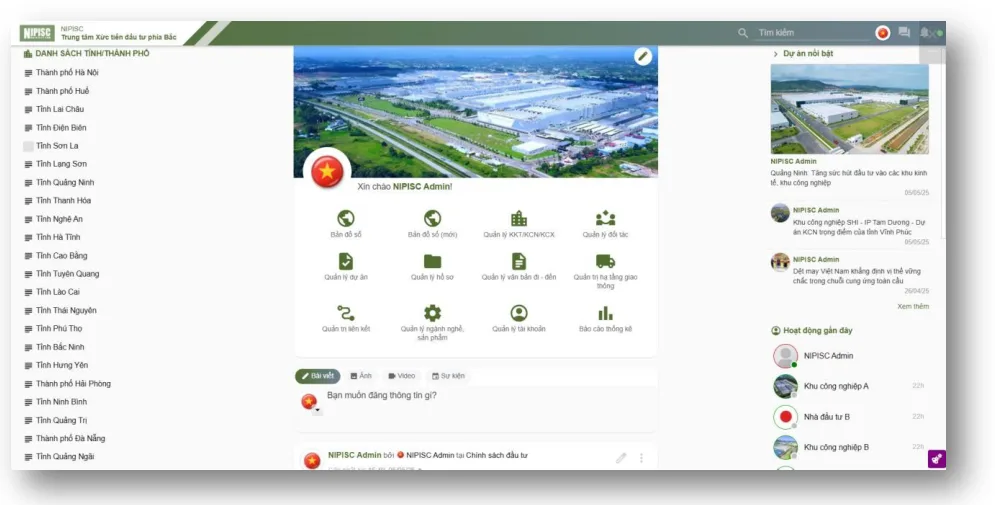Click NIPISC Admin author name on post
The image size is (995, 505).
coord(355,456)
